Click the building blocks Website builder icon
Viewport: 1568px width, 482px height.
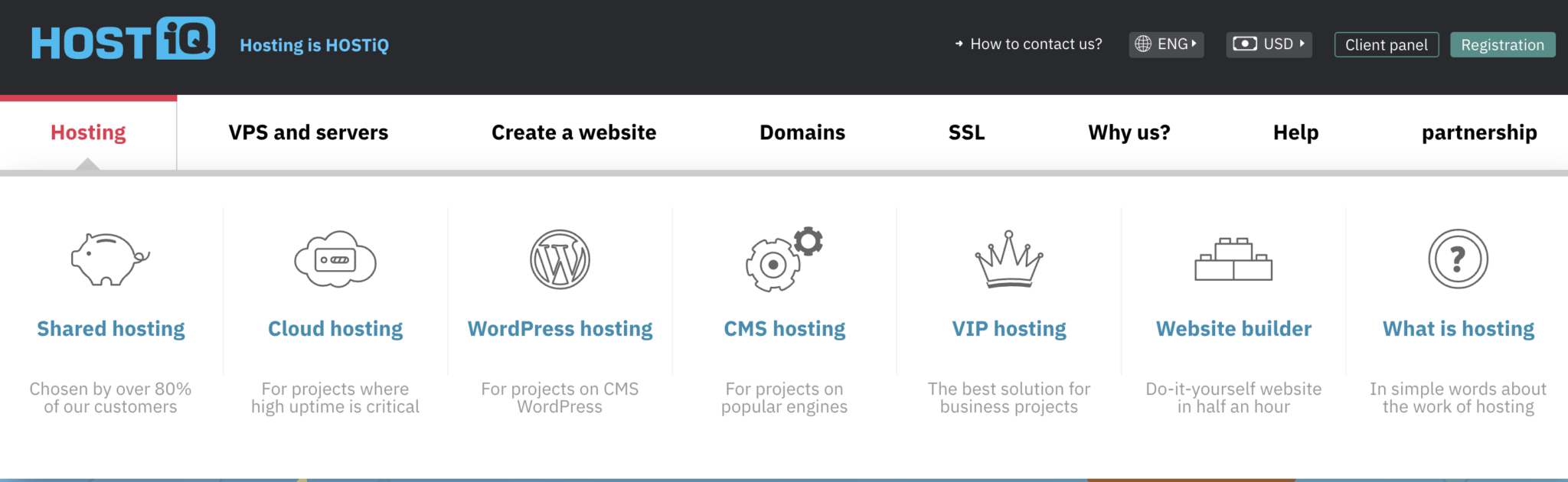[x=1233, y=259]
